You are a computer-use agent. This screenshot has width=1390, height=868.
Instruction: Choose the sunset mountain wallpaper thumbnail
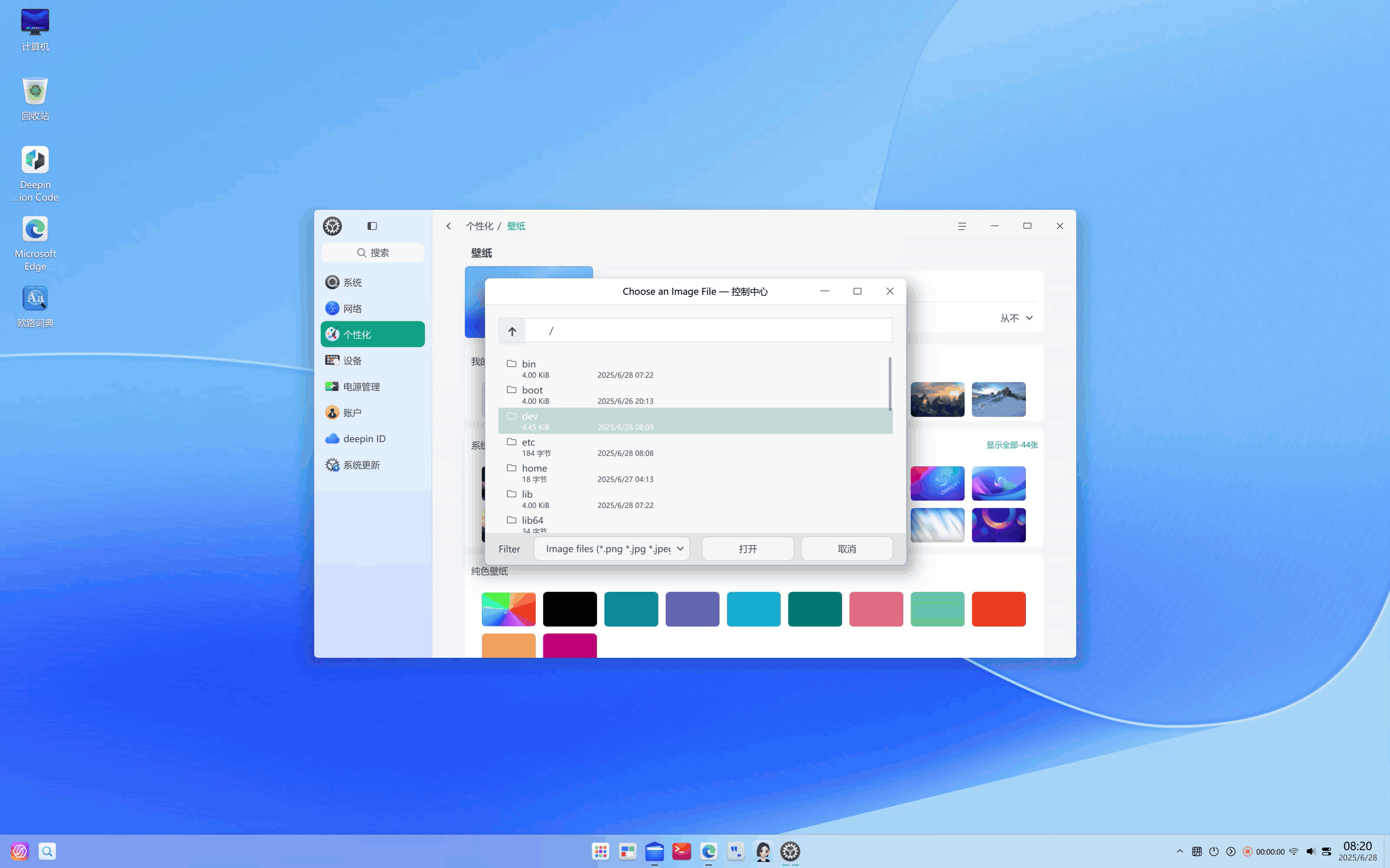(938, 399)
